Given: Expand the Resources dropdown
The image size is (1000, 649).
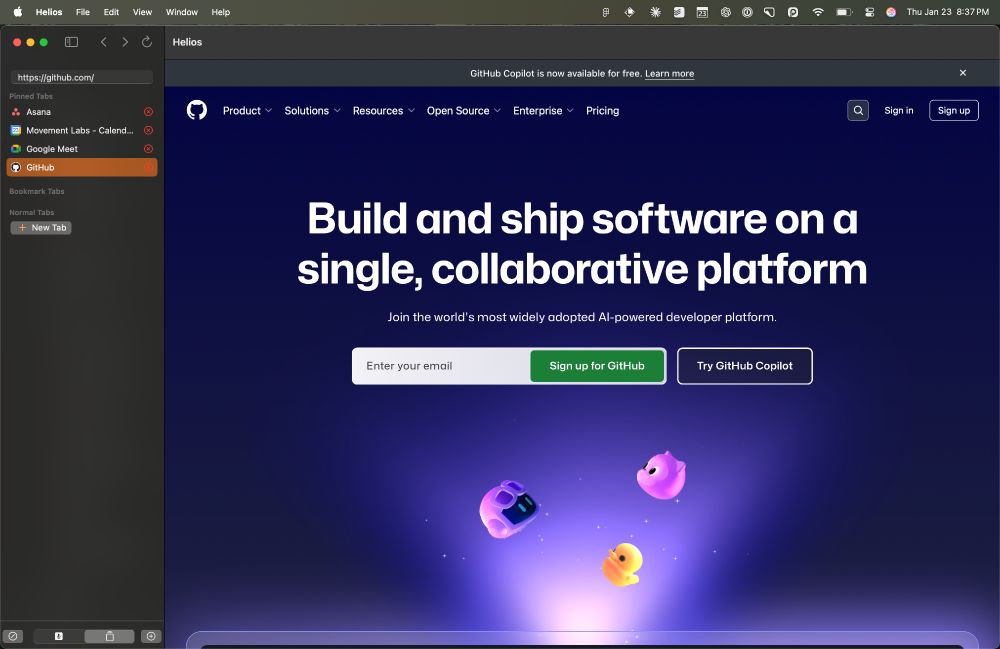Looking at the screenshot, I should click(384, 110).
